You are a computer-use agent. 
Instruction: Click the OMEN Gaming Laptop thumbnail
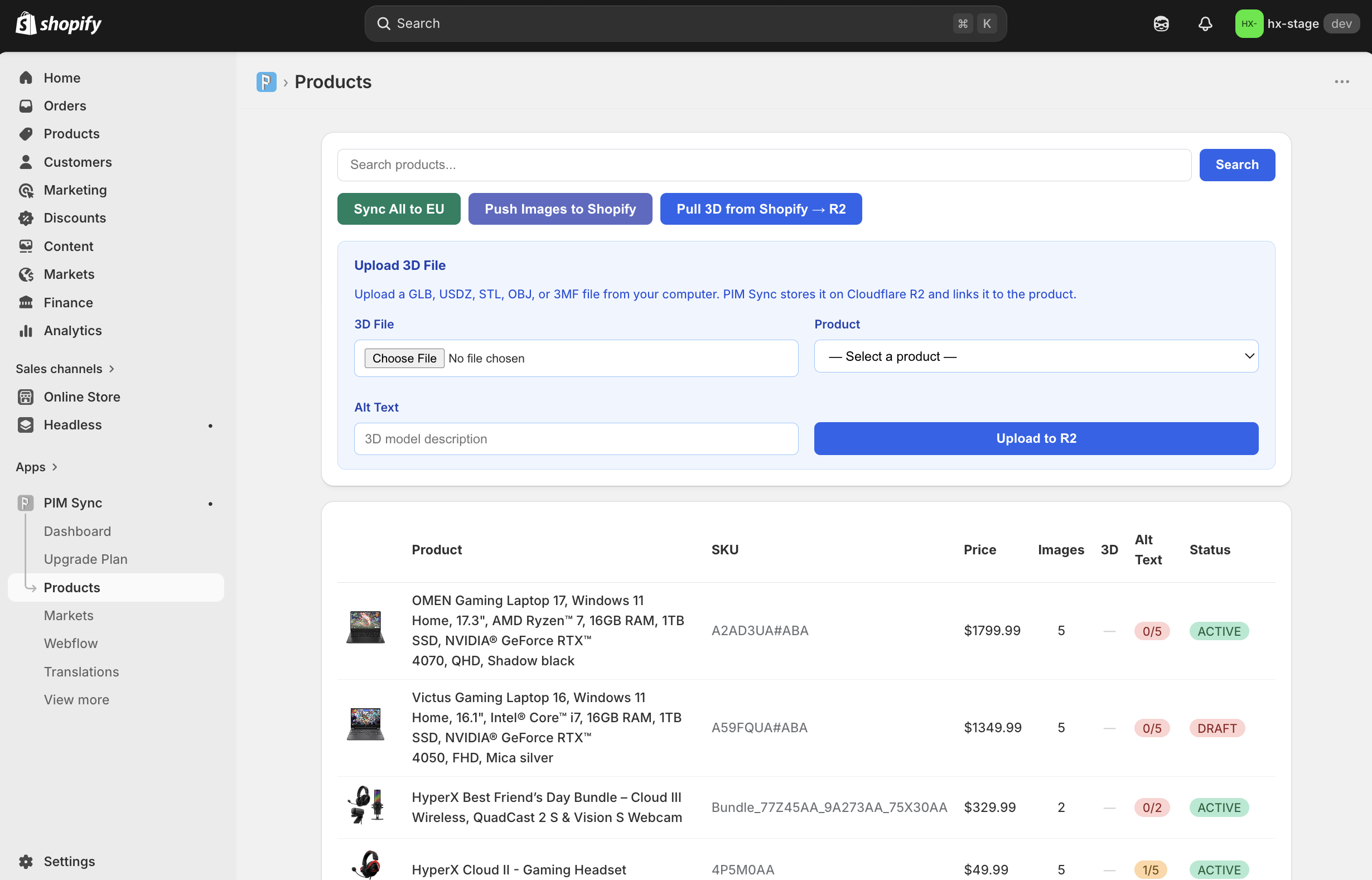[366, 627]
